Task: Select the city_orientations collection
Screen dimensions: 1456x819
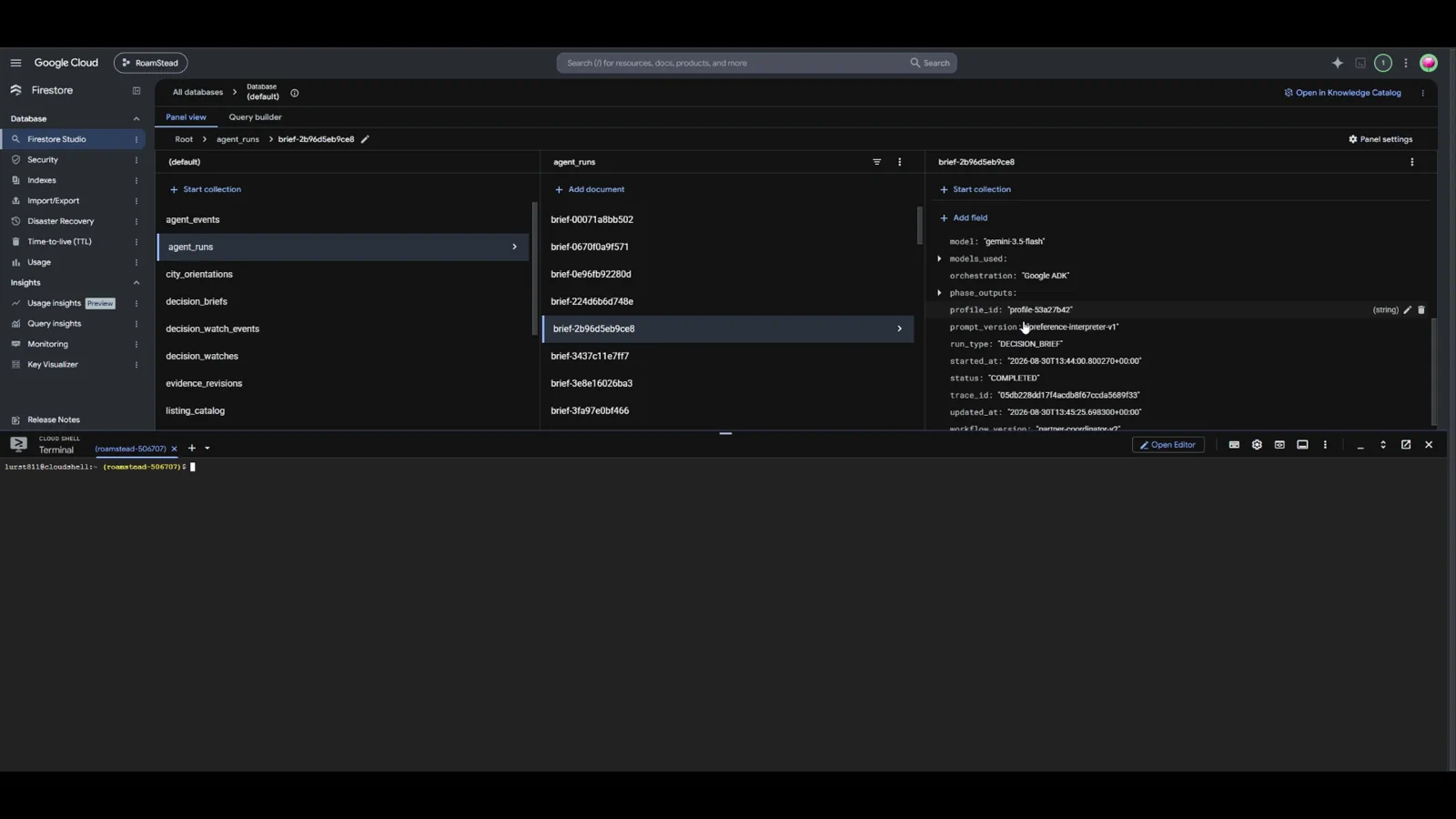Action: (x=342, y=274)
